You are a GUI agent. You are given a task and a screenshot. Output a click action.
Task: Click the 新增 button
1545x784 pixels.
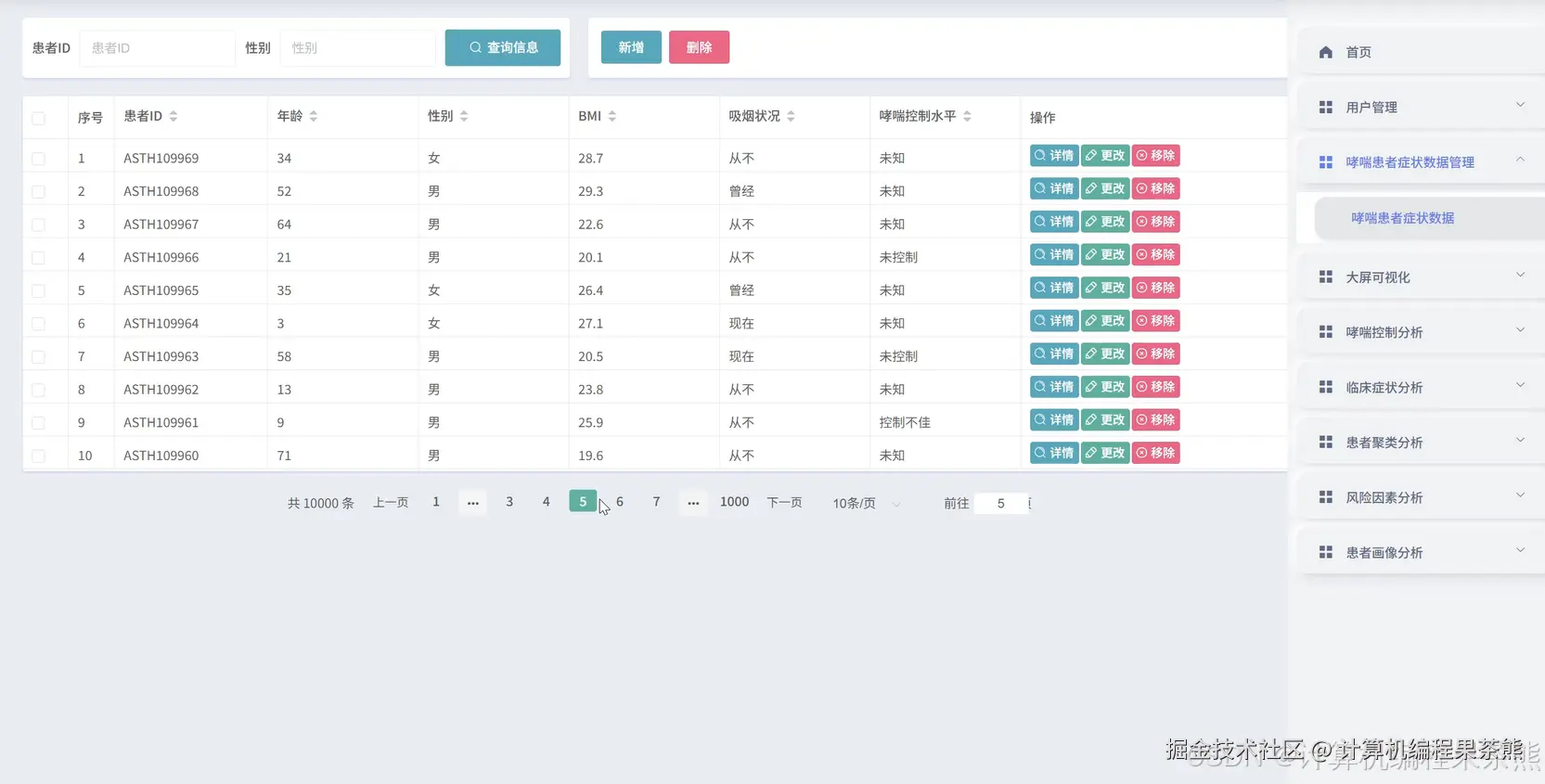pos(631,47)
